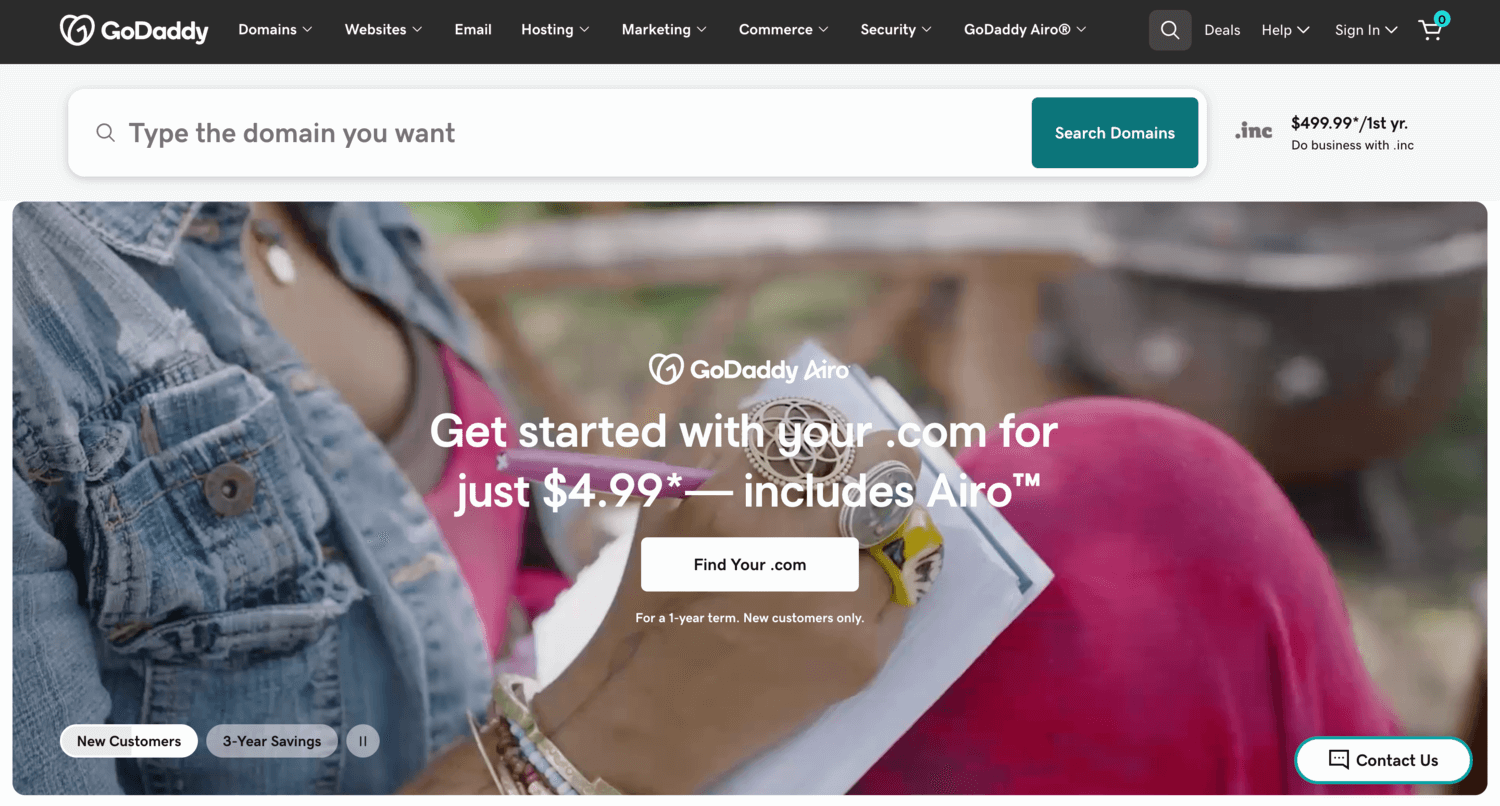This screenshot has height=806, width=1500.
Task: Click the Find Your .com button
Action: [x=750, y=564]
